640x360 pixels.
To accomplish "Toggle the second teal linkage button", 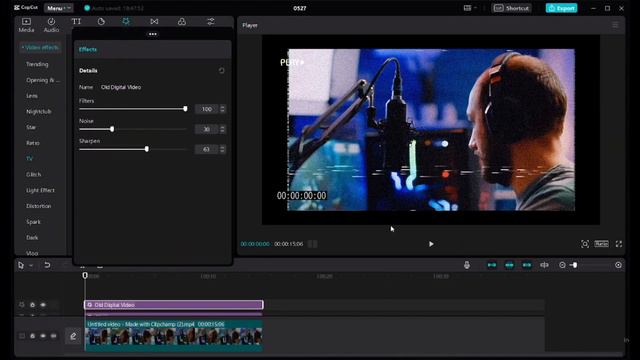I will click(509, 265).
